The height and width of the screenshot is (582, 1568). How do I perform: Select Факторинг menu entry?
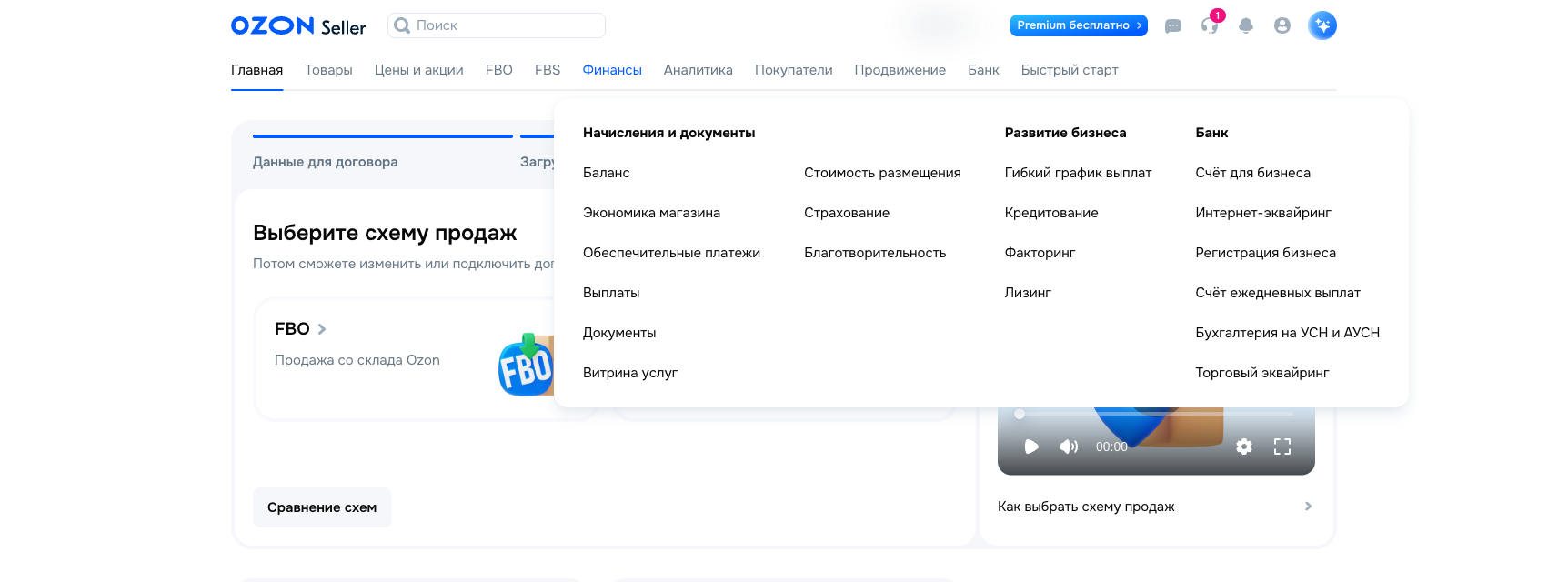point(1040,253)
